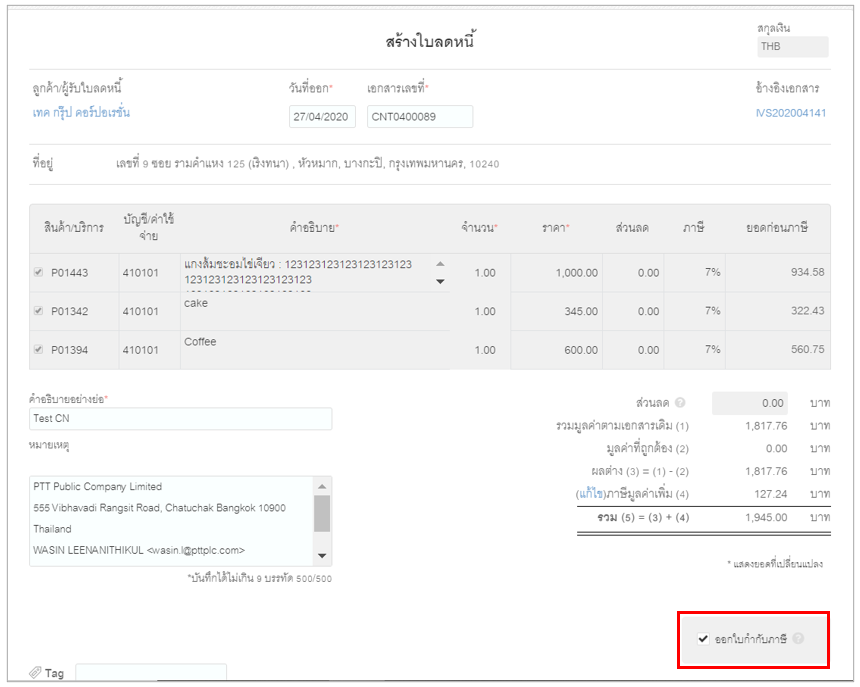Click the grand total 1,945.00
The image size is (860, 687).
[x=766, y=517]
